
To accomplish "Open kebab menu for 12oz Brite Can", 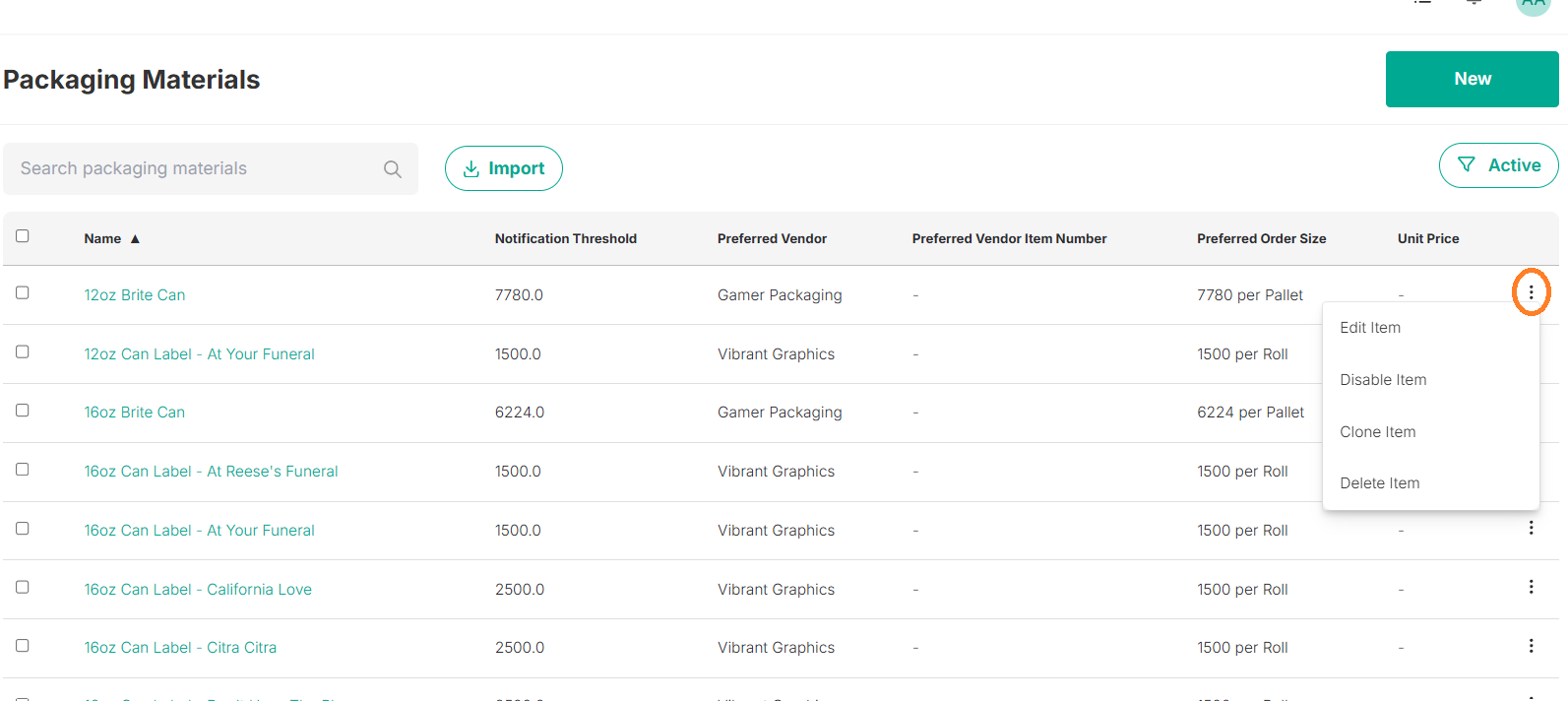I will coord(1531,292).
